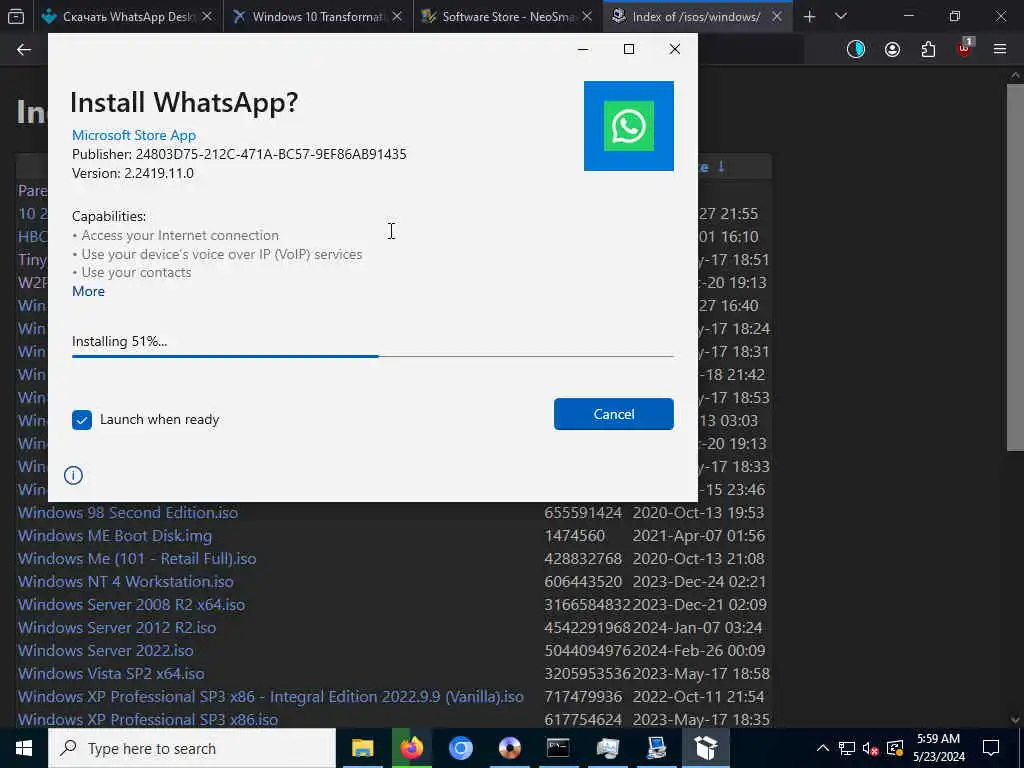Open new tab with plus button
The height and width of the screenshot is (768, 1024).
point(809,16)
